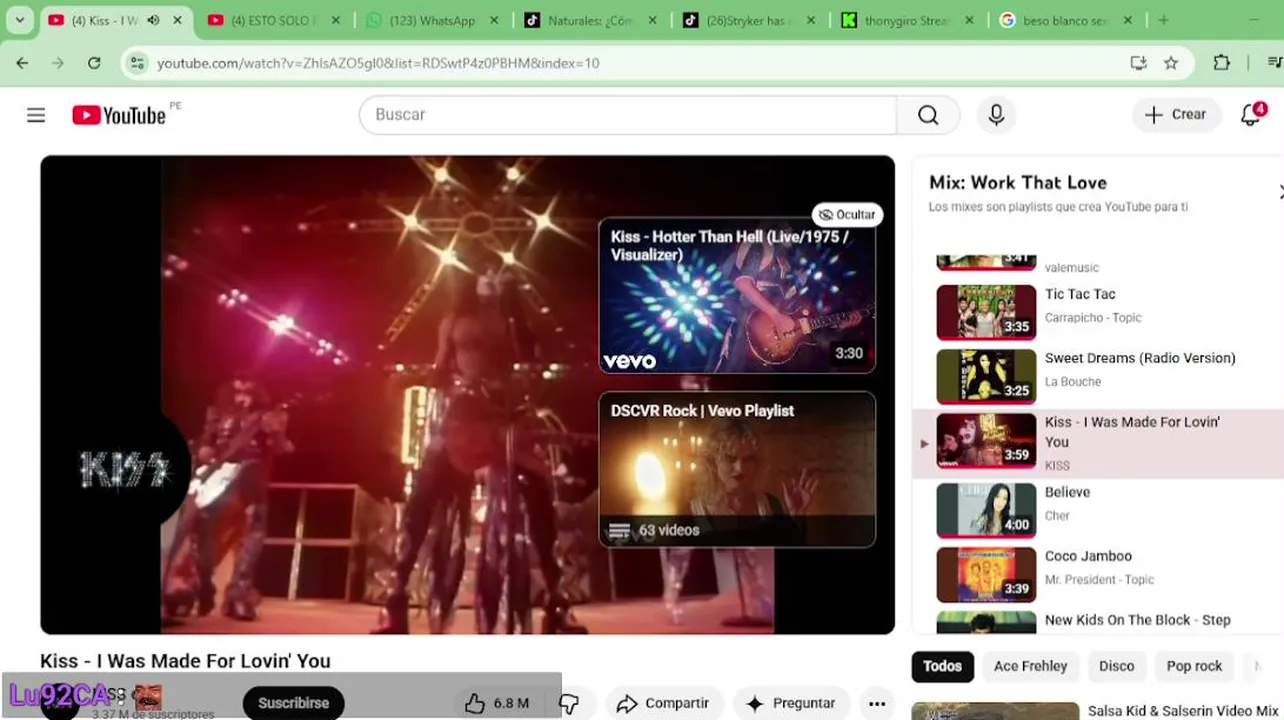Open the Believe video thumbnail

coord(986,510)
